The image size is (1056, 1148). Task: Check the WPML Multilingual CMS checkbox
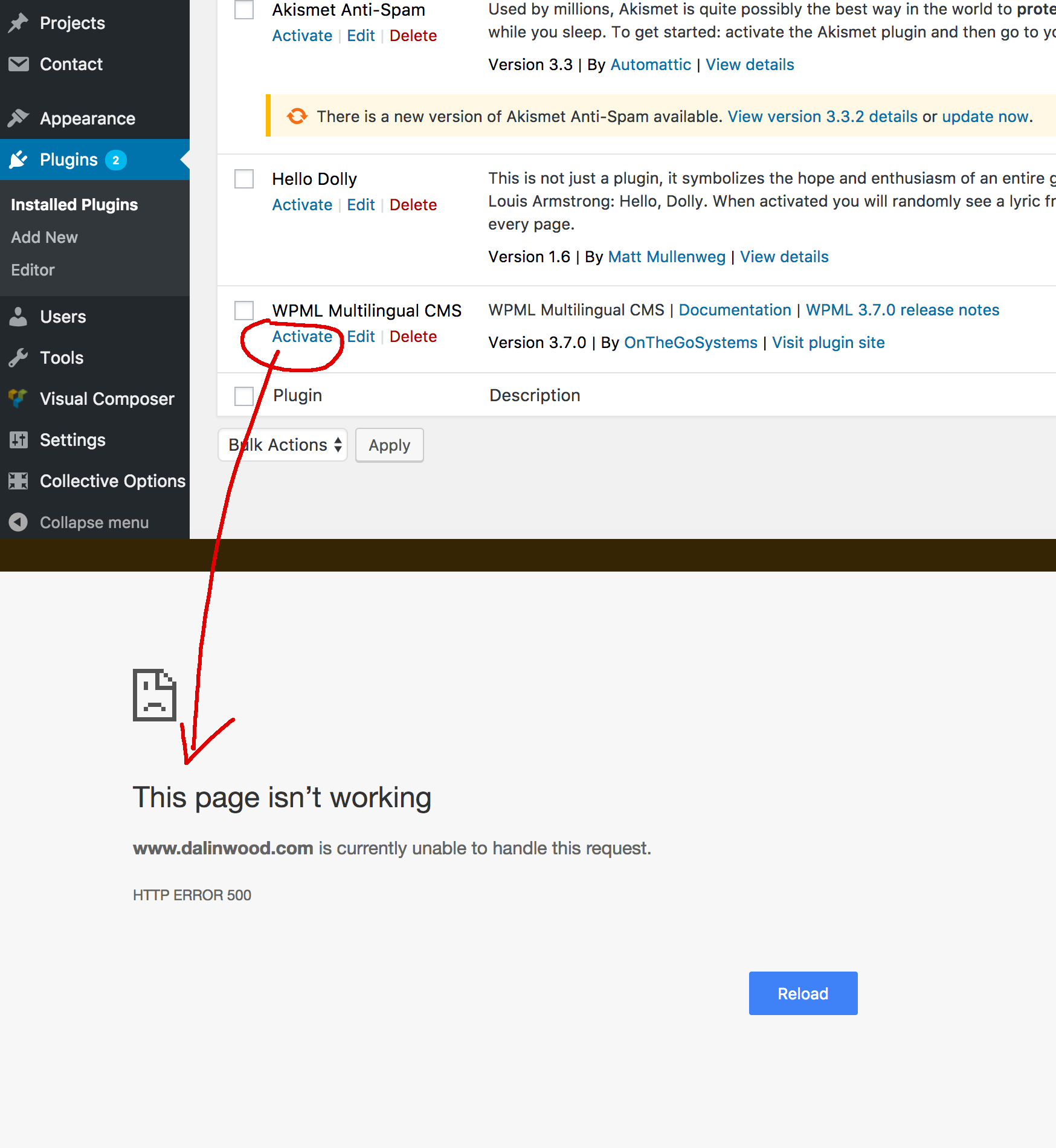coord(244,311)
